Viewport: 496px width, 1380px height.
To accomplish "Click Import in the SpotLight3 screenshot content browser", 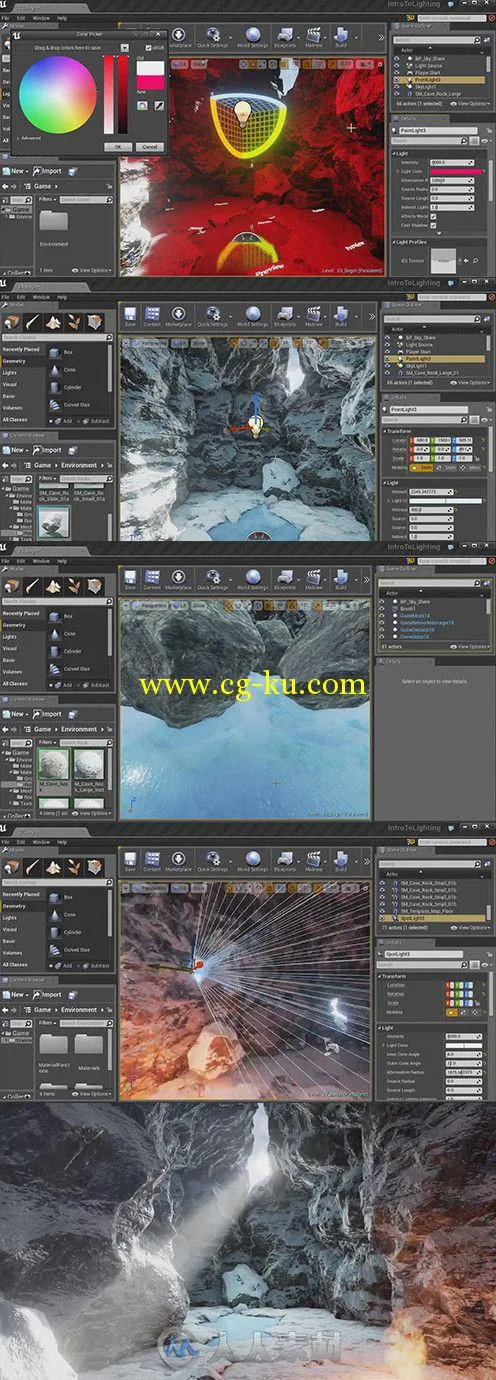I will tap(47, 995).
